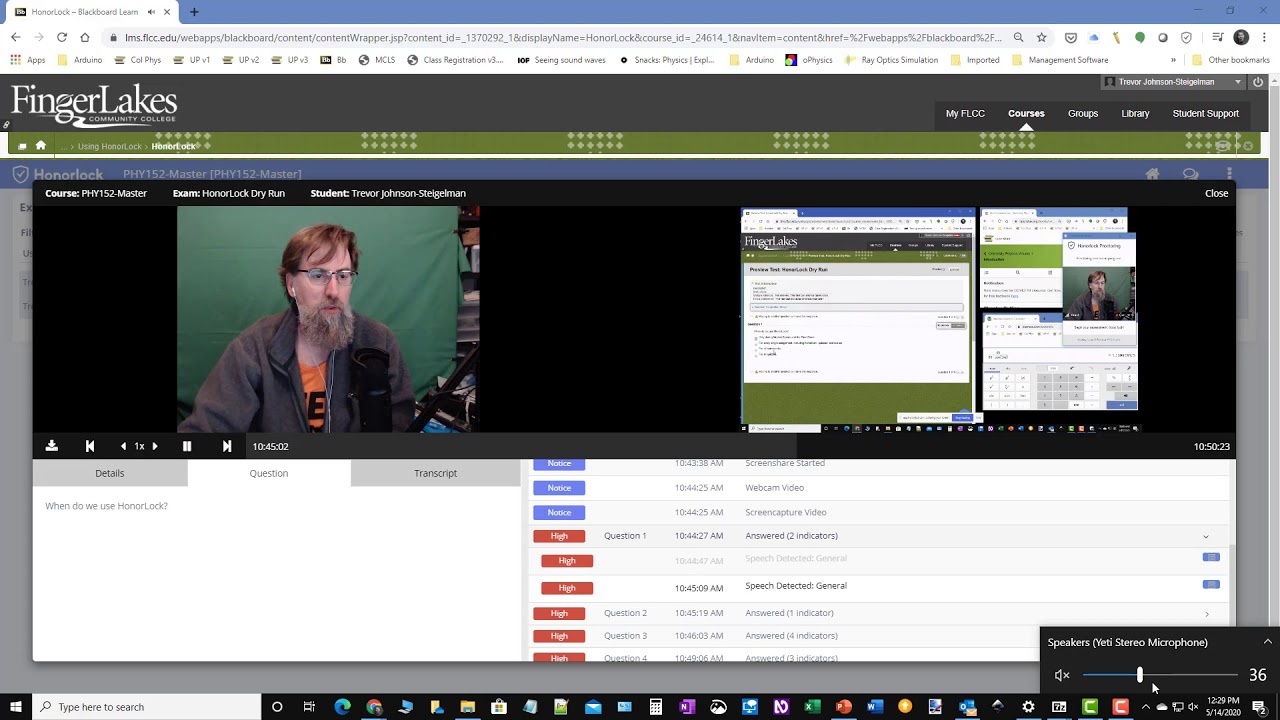Decrease playback speed with left arrow
This screenshot has width=1280, height=720.
124,446
